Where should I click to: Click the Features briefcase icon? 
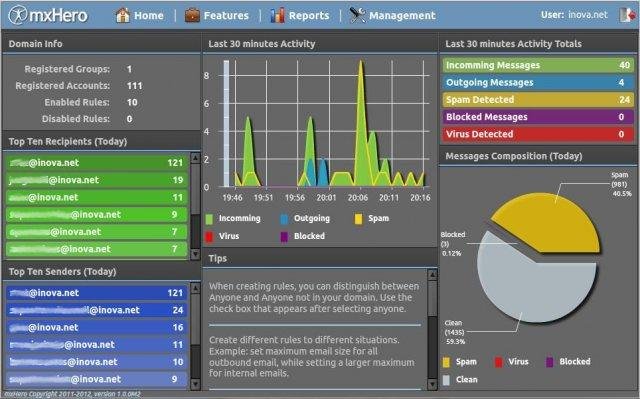coord(192,16)
